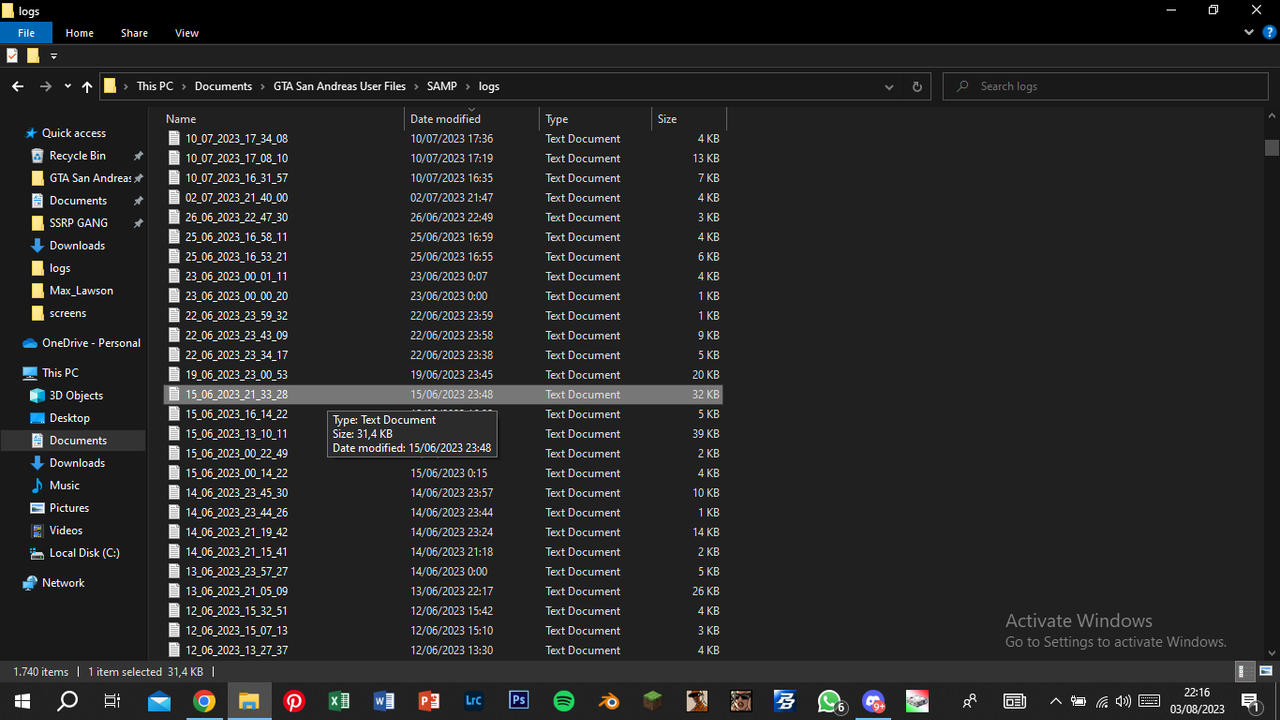Click the vertical scrollbar thumb
This screenshot has width=1280, height=720.
tap(1272, 148)
